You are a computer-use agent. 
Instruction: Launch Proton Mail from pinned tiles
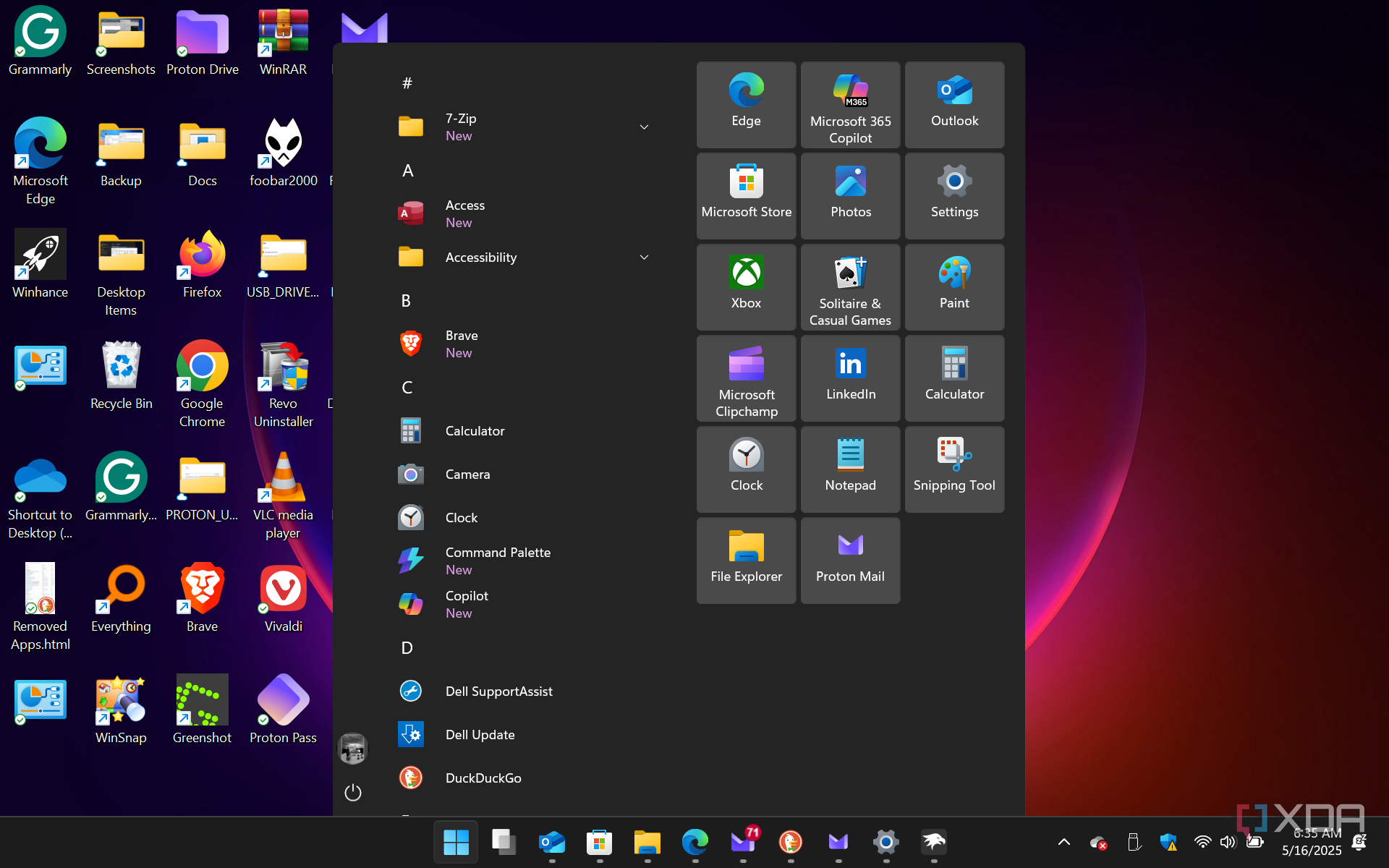[x=850, y=560]
